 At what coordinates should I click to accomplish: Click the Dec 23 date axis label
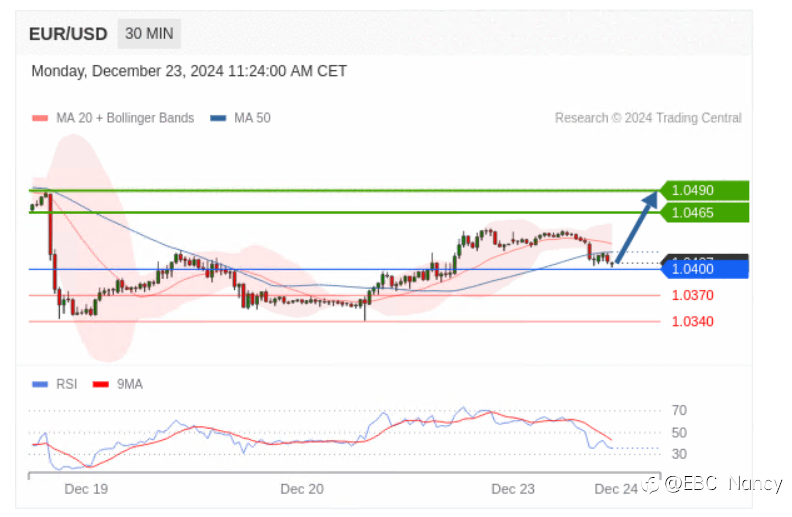513,489
